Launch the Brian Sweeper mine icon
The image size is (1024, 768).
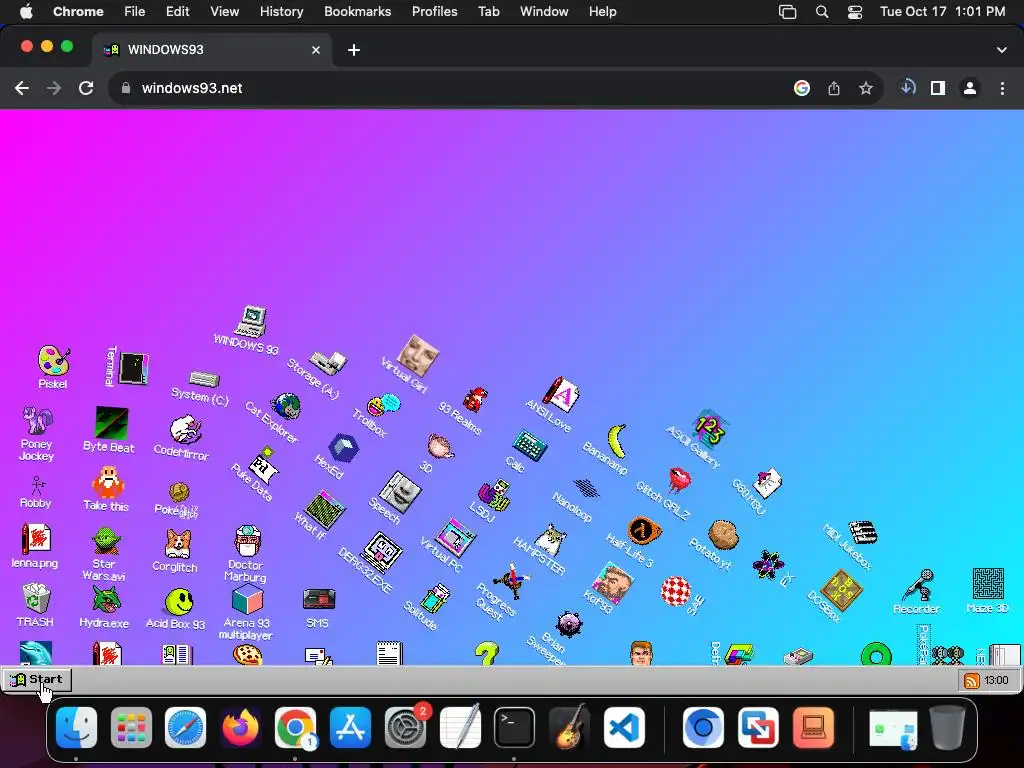[568, 625]
